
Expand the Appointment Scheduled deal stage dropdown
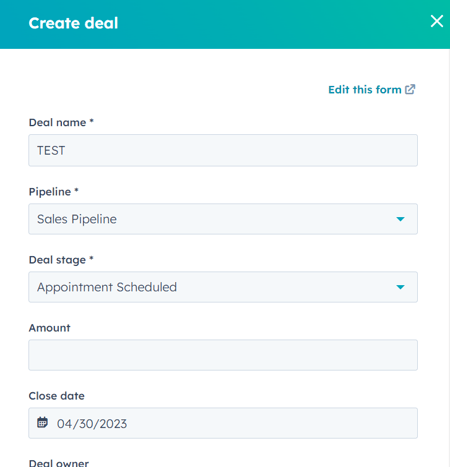(x=223, y=287)
